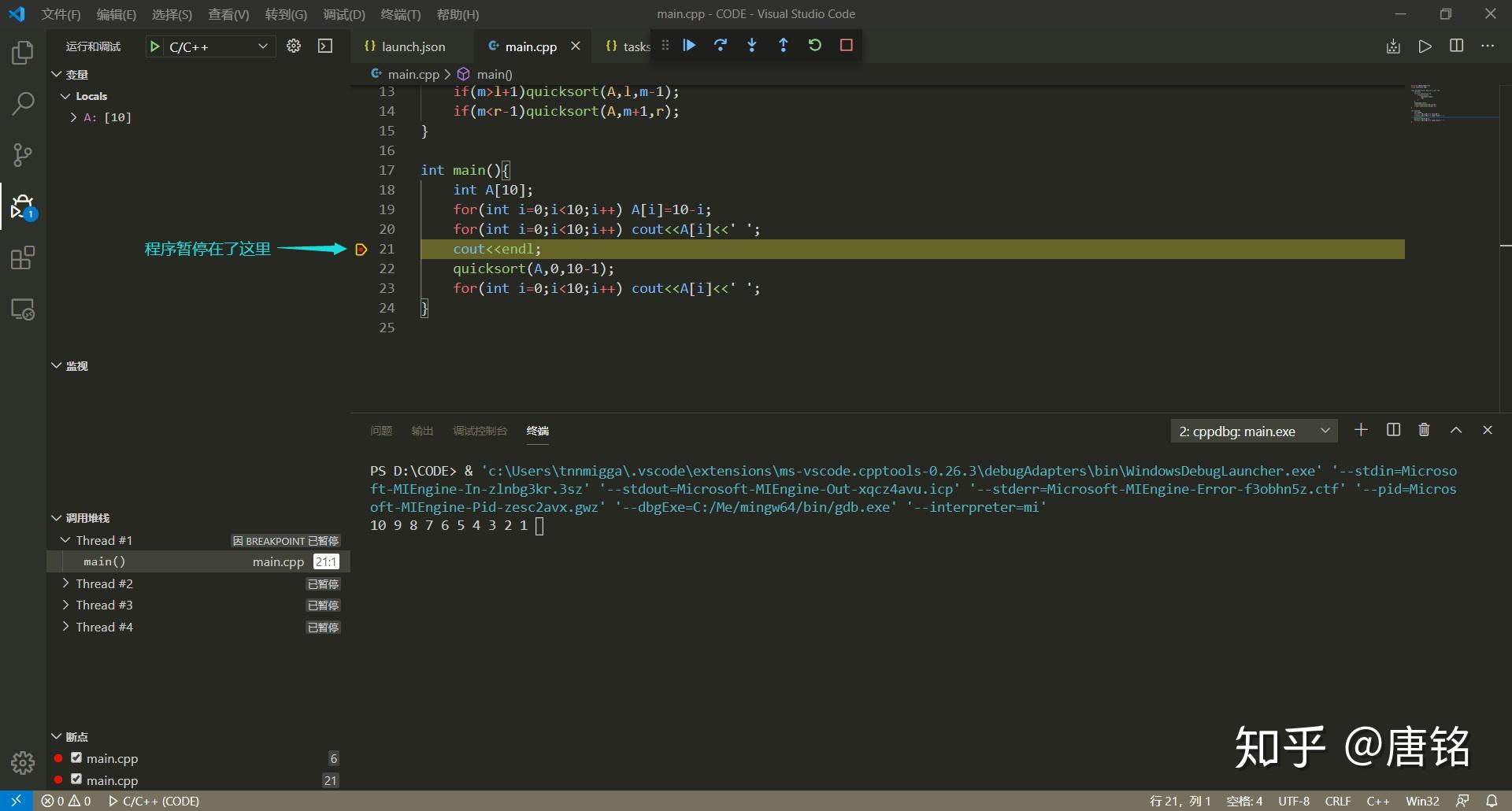Open launch.json via the gear icon
The image size is (1512, 811).
click(x=294, y=46)
